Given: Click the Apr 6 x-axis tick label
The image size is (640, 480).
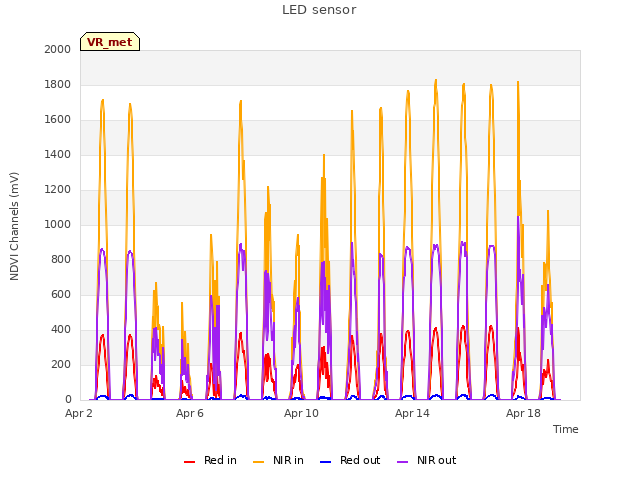Looking at the screenshot, I should tap(190, 413).
